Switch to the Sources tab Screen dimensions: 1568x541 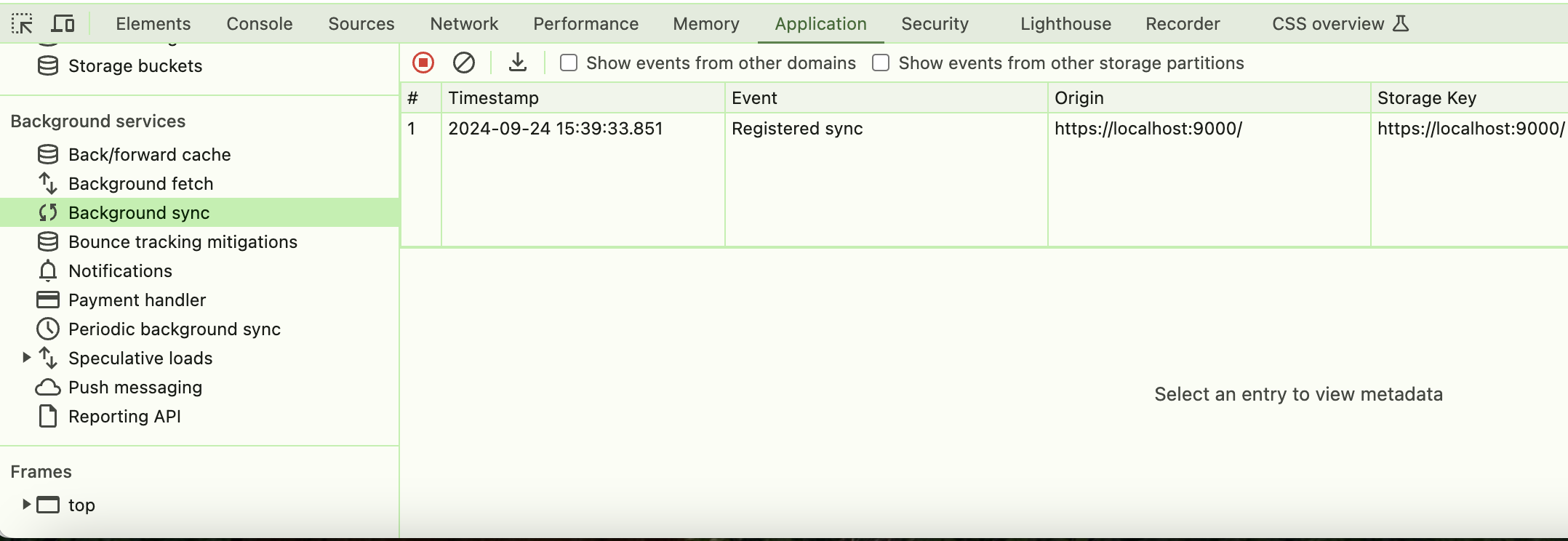(x=361, y=24)
